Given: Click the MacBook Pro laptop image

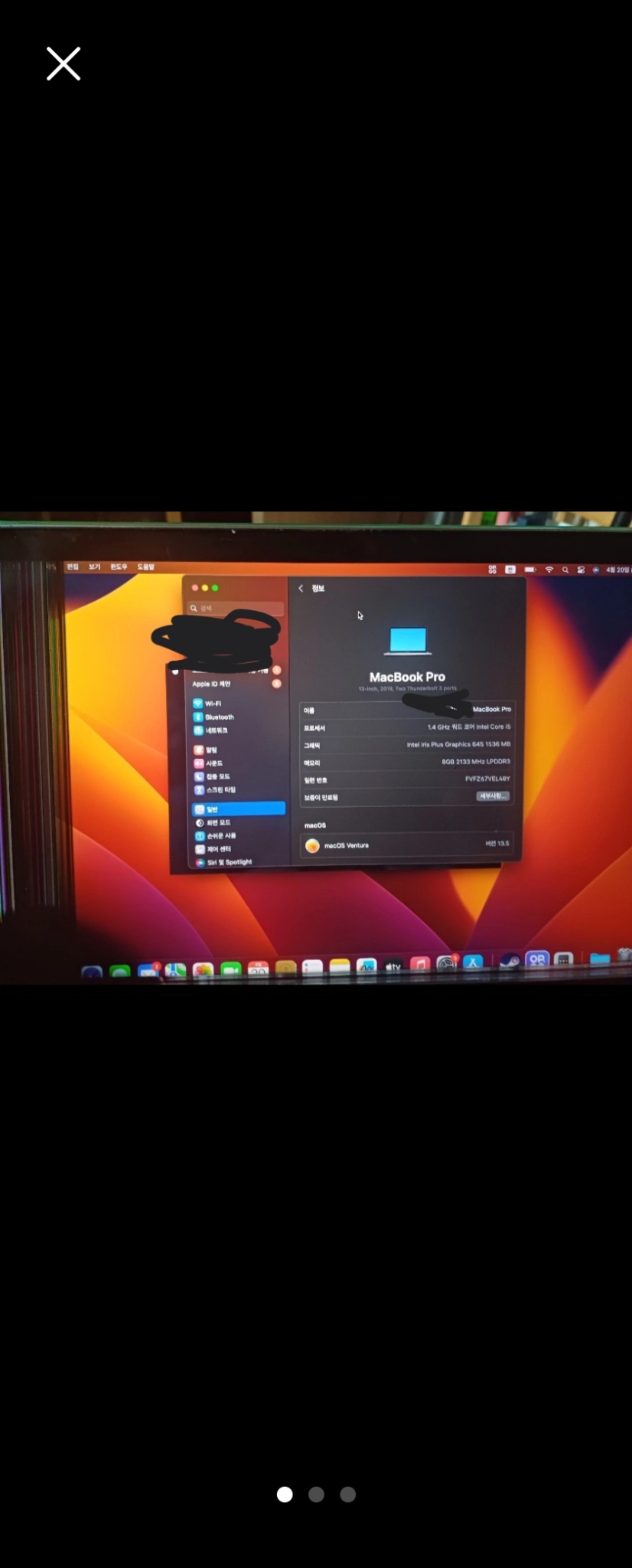Looking at the screenshot, I should click(408, 641).
